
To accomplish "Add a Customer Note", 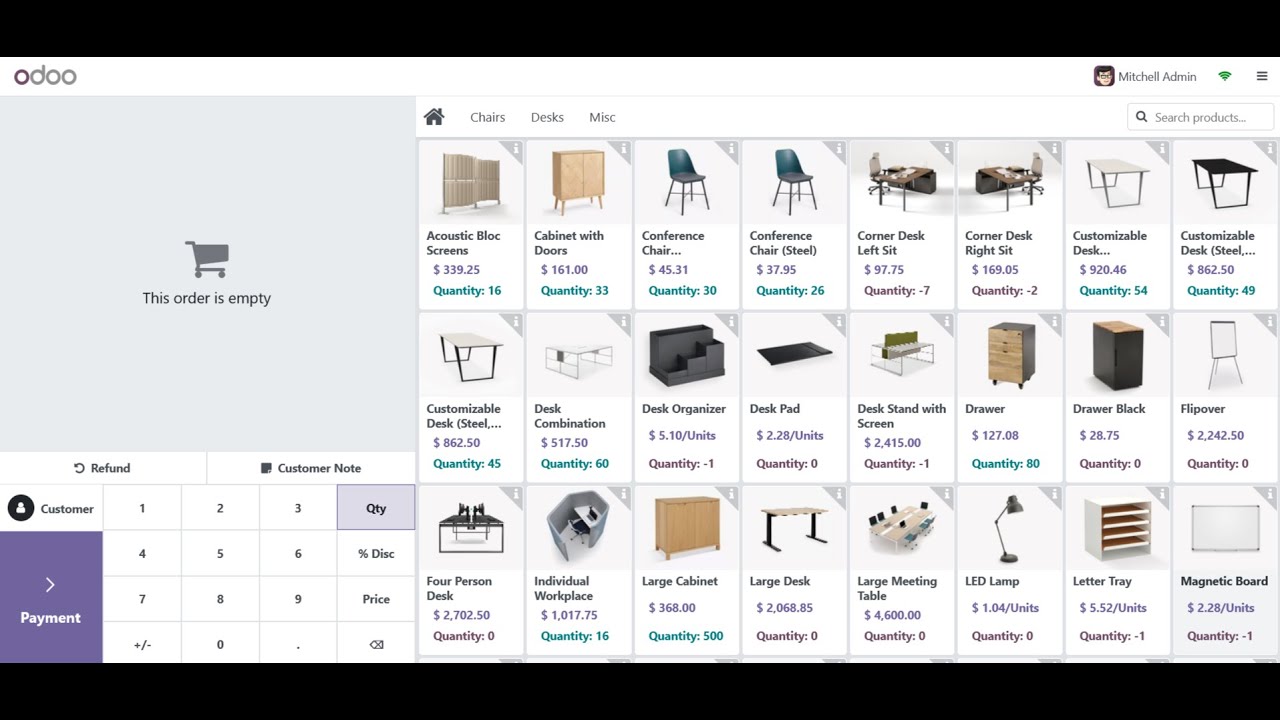I will click(311, 468).
